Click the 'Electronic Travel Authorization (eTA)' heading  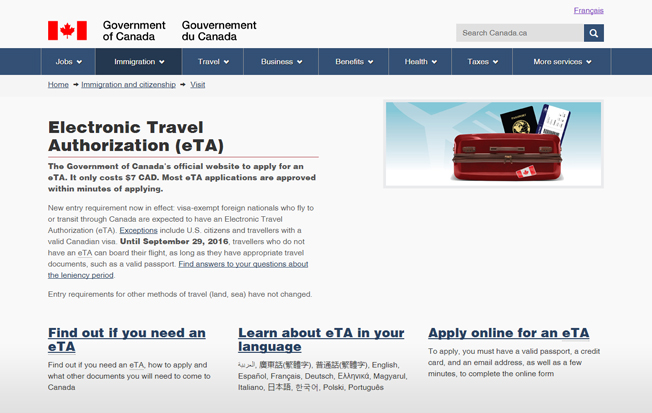[x=136, y=136]
